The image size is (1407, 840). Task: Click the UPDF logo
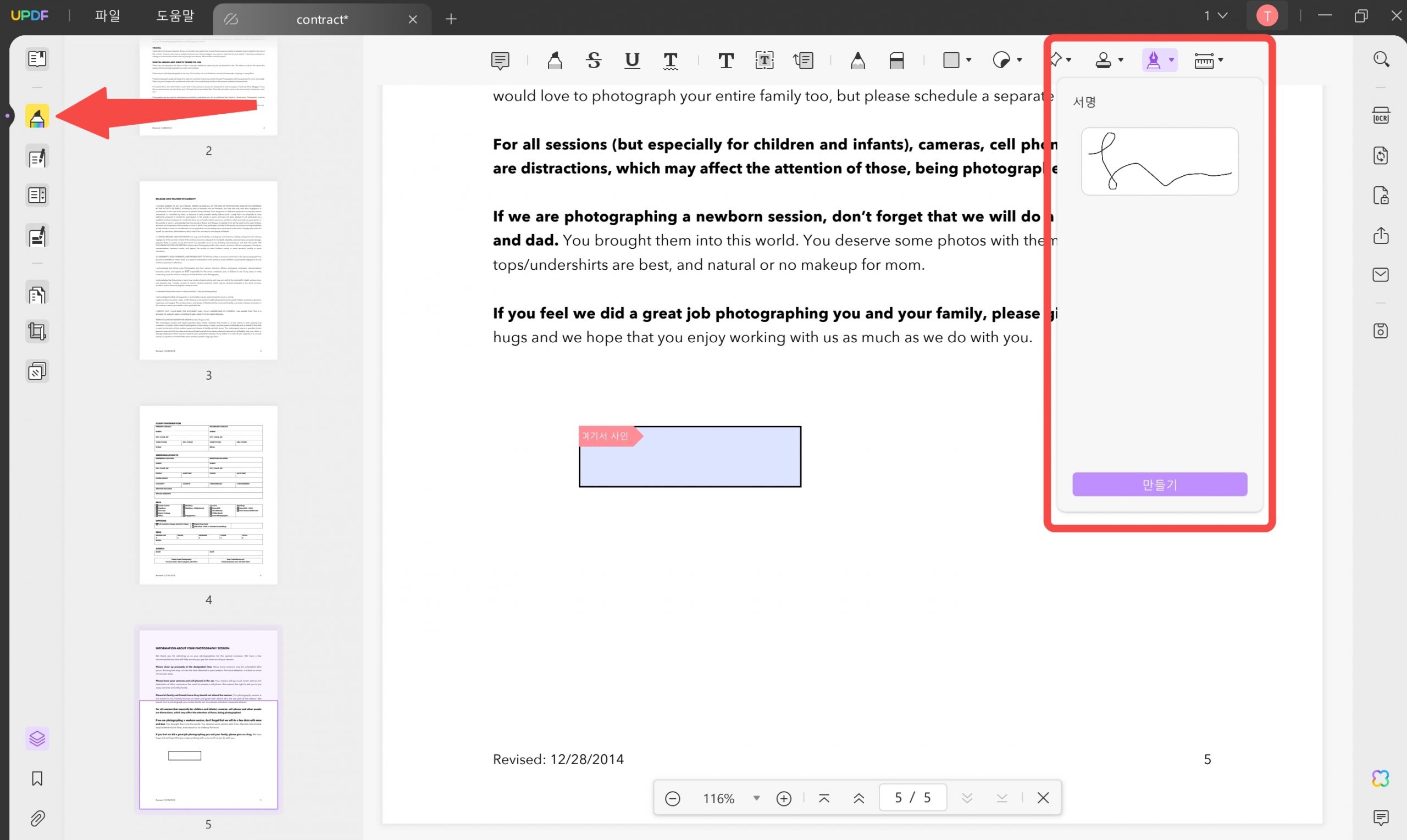pyautogui.click(x=30, y=16)
